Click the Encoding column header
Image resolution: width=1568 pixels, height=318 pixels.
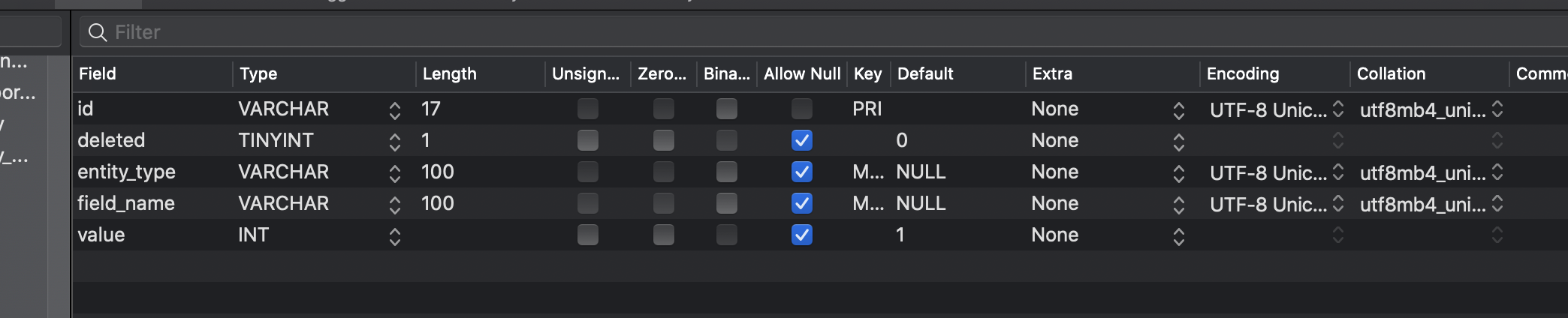1242,73
